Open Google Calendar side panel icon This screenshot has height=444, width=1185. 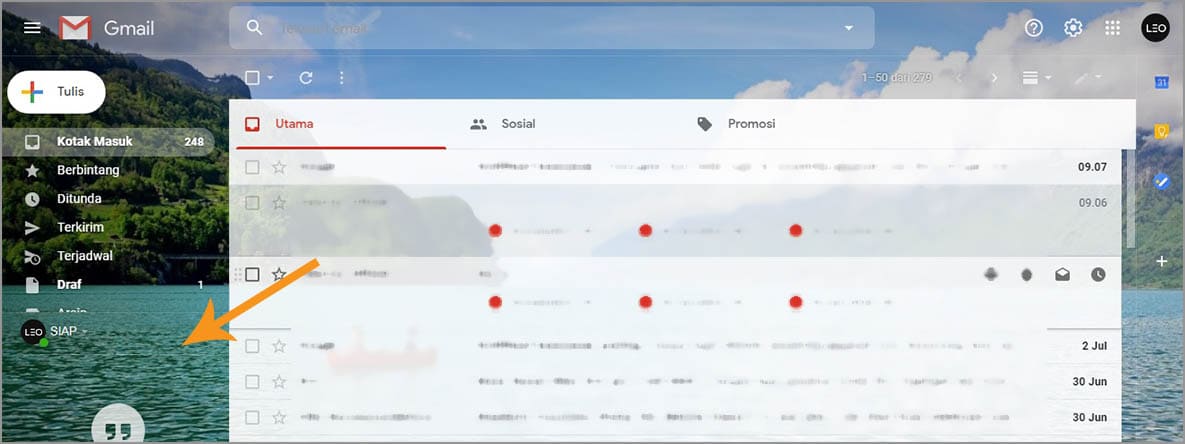(1162, 82)
